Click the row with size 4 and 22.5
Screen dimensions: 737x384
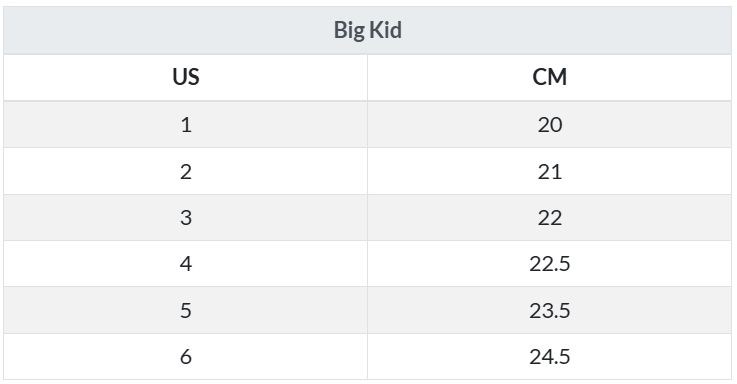[368, 264]
